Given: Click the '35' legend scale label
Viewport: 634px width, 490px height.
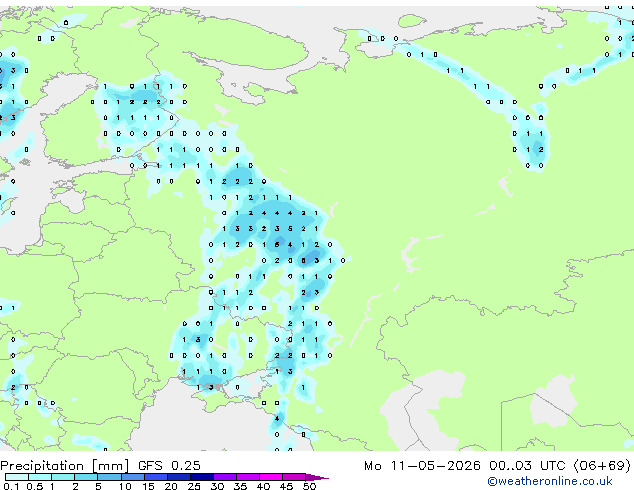Looking at the screenshot, I should pyautogui.click(x=240, y=486).
